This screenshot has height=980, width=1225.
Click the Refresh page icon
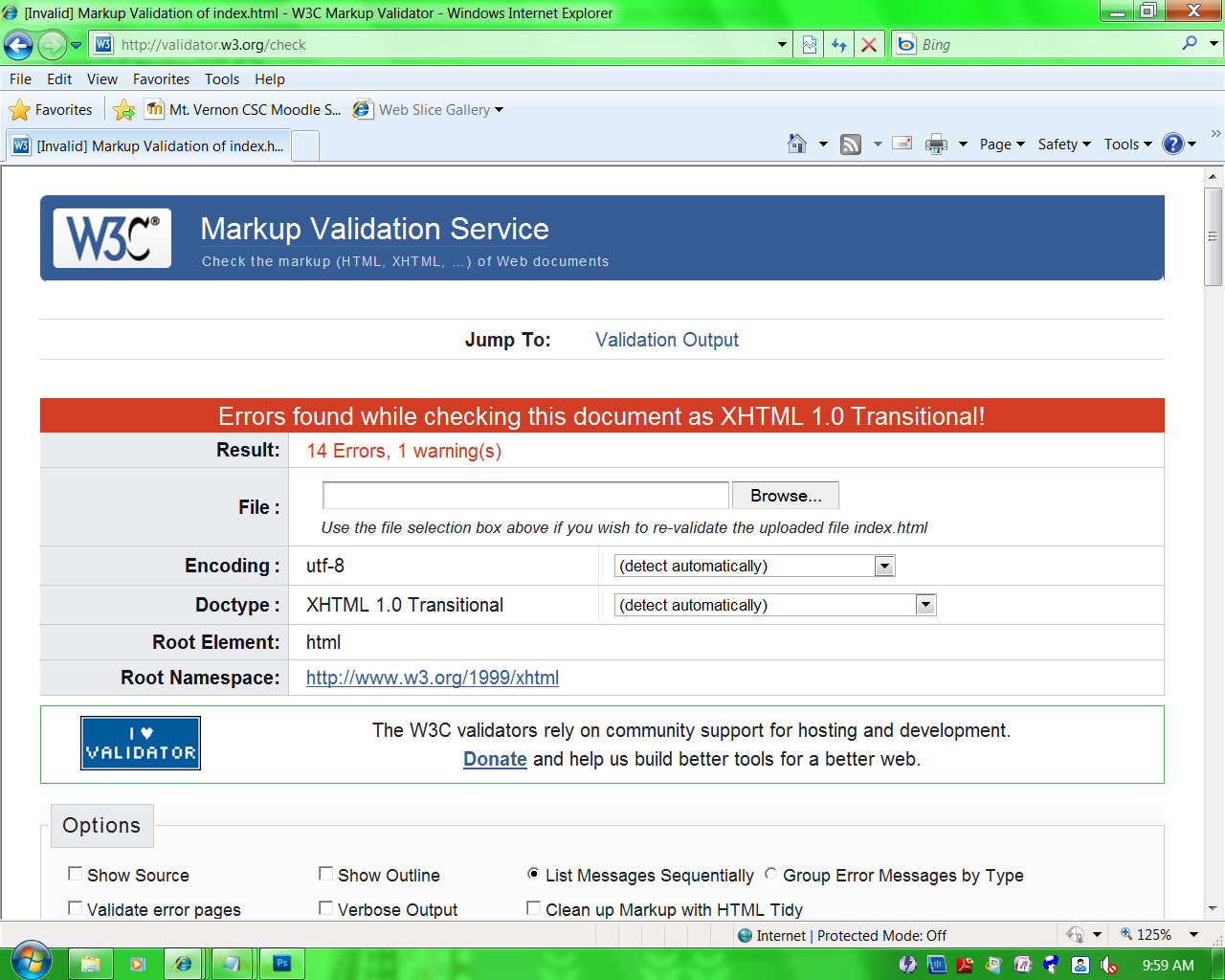[x=839, y=45]
